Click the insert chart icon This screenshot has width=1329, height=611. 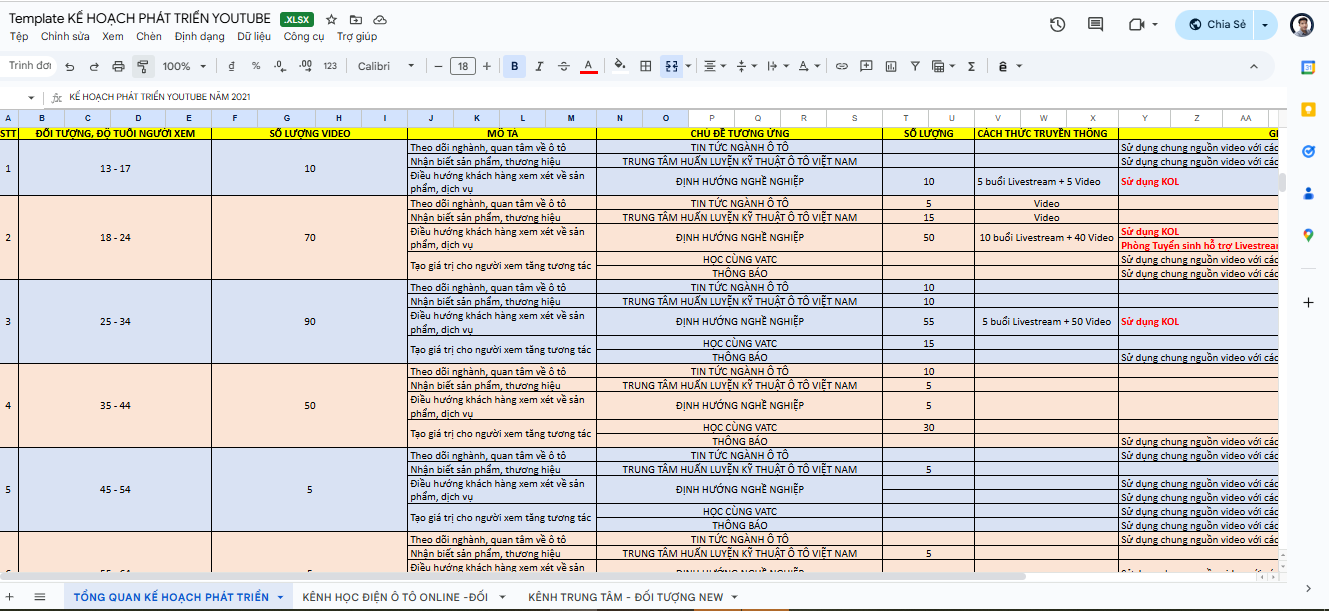coord(890,67)
